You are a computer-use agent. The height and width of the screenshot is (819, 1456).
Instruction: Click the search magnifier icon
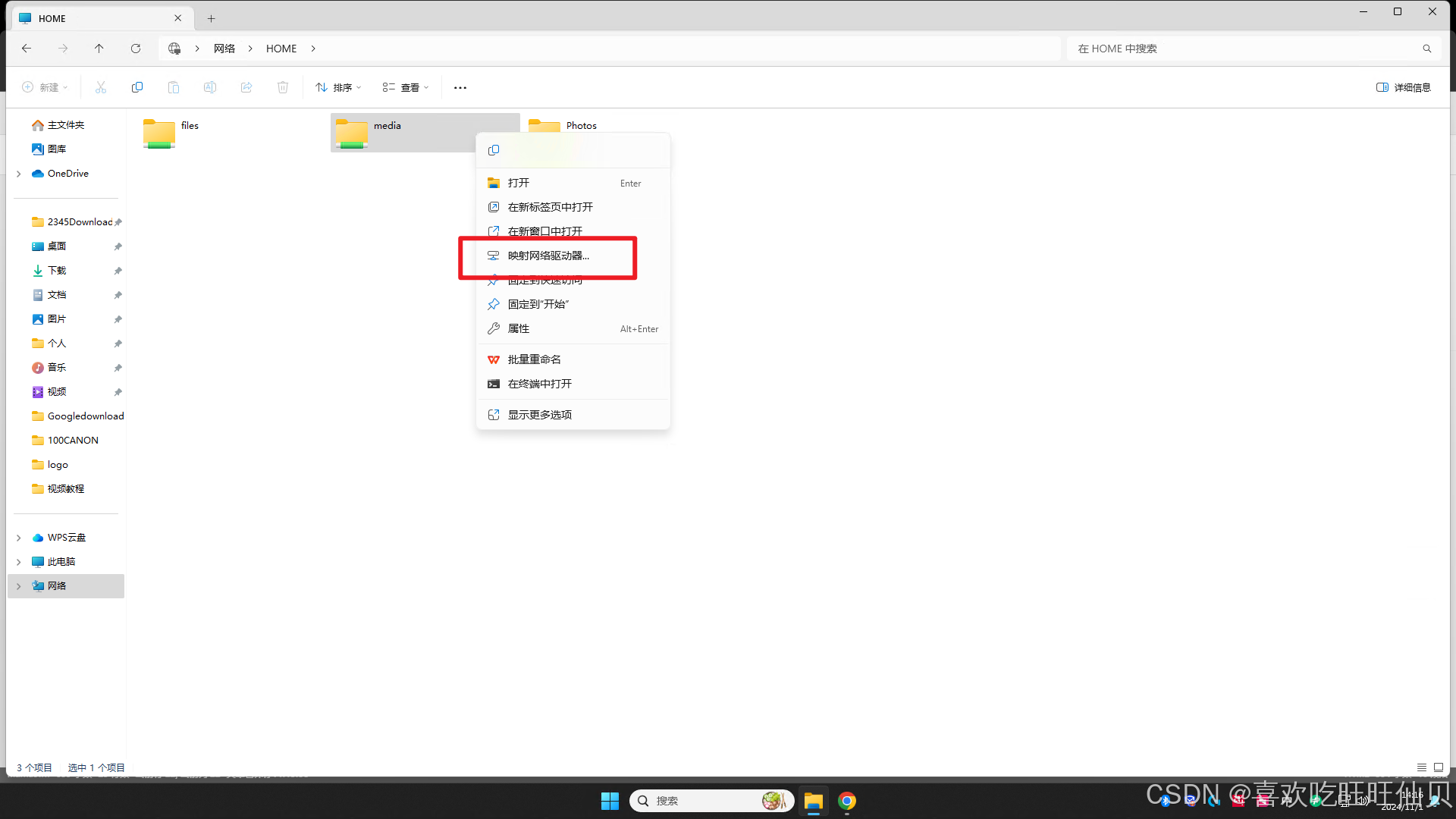(x=1426, y=49)
